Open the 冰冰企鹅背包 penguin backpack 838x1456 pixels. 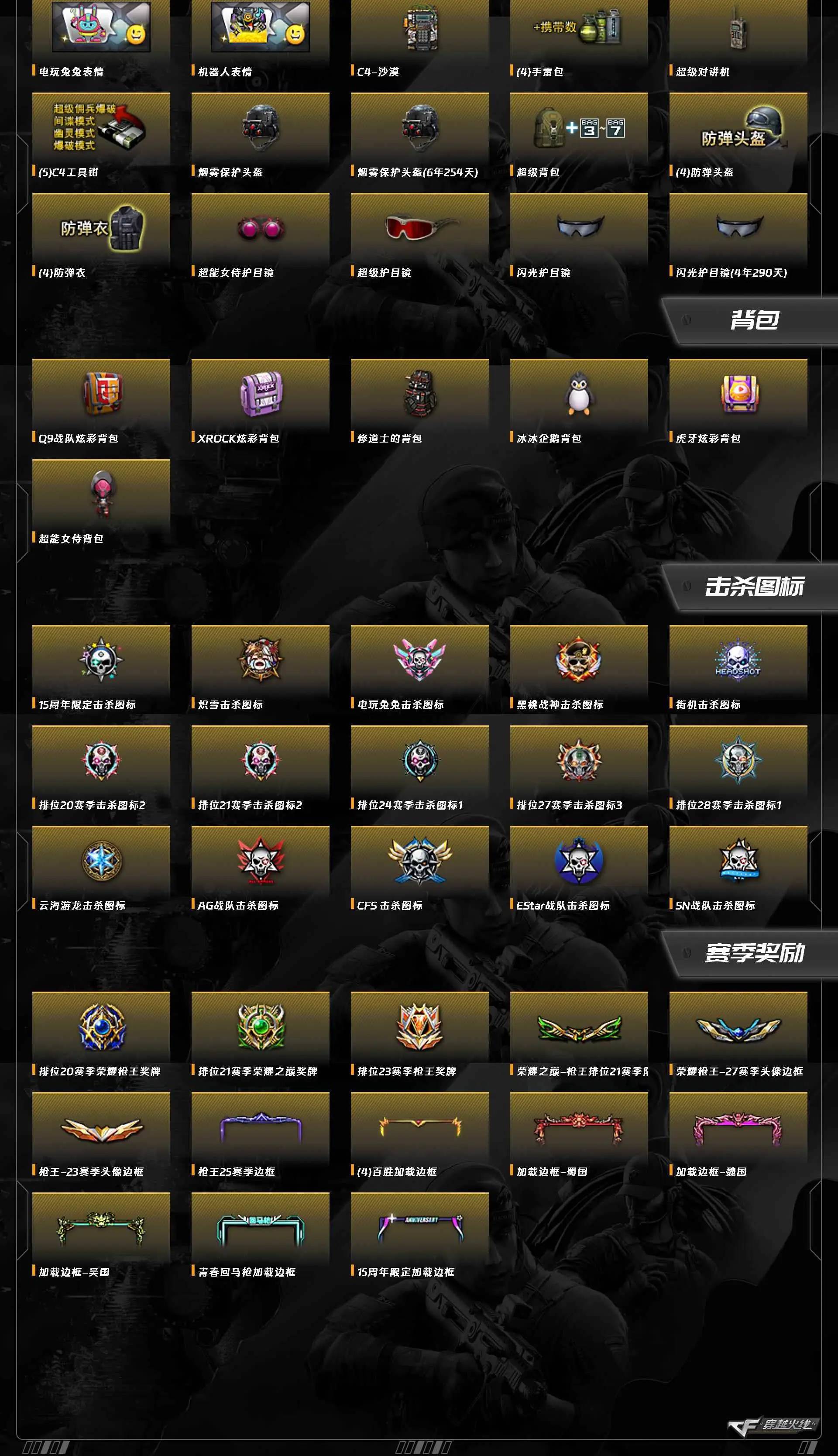click(x=579, y=393)
